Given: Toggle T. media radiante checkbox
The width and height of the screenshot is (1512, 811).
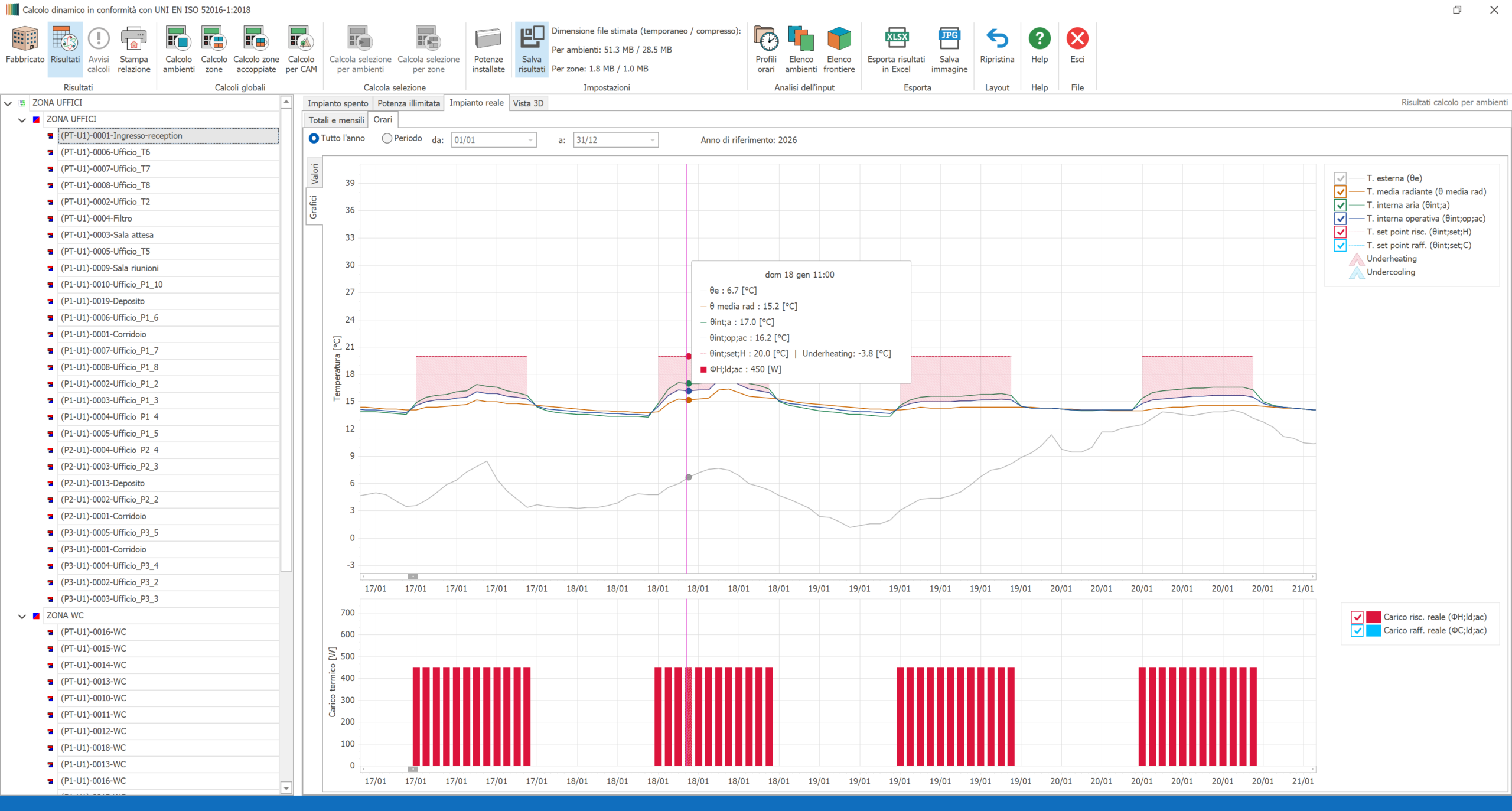Looking at the screenshot, I should tap(1340, 192).
